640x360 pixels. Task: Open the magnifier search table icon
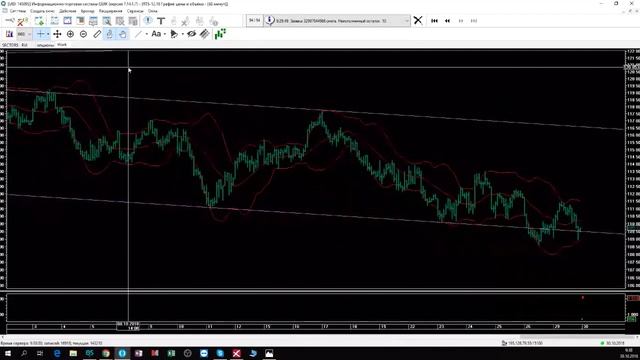(x=107, y=21)
